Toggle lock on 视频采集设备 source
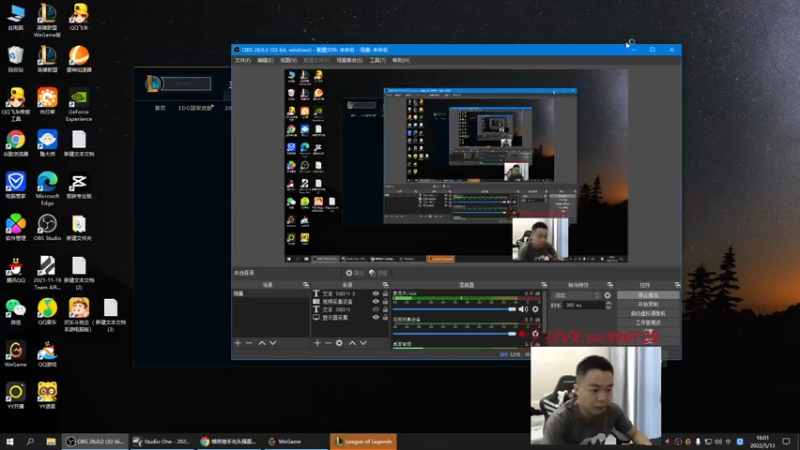The height and width of the screenshot is (450, 800). coord(385,302)
